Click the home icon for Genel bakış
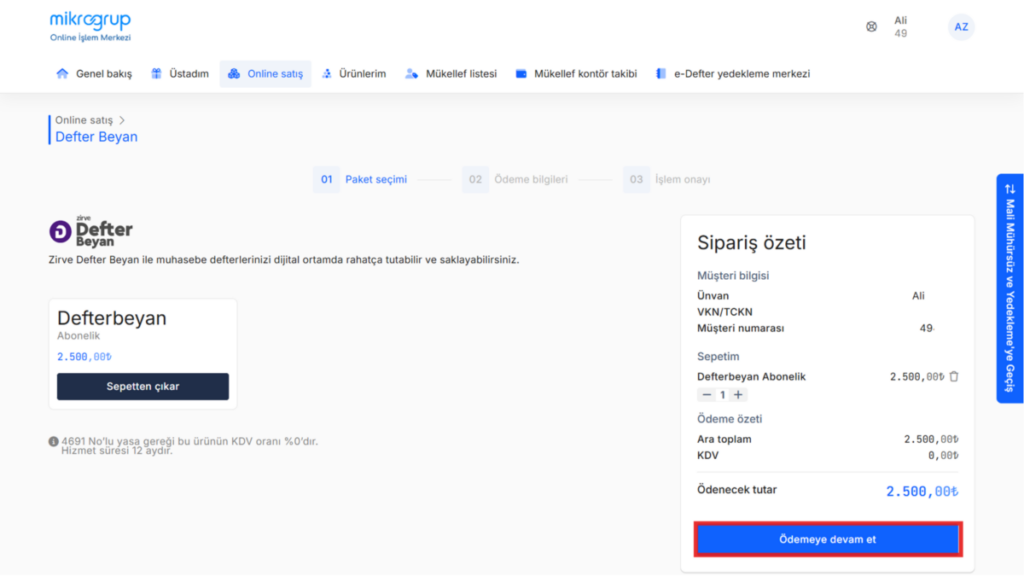1024x576 pixels. pyautogui.click(x=62, y=74)
